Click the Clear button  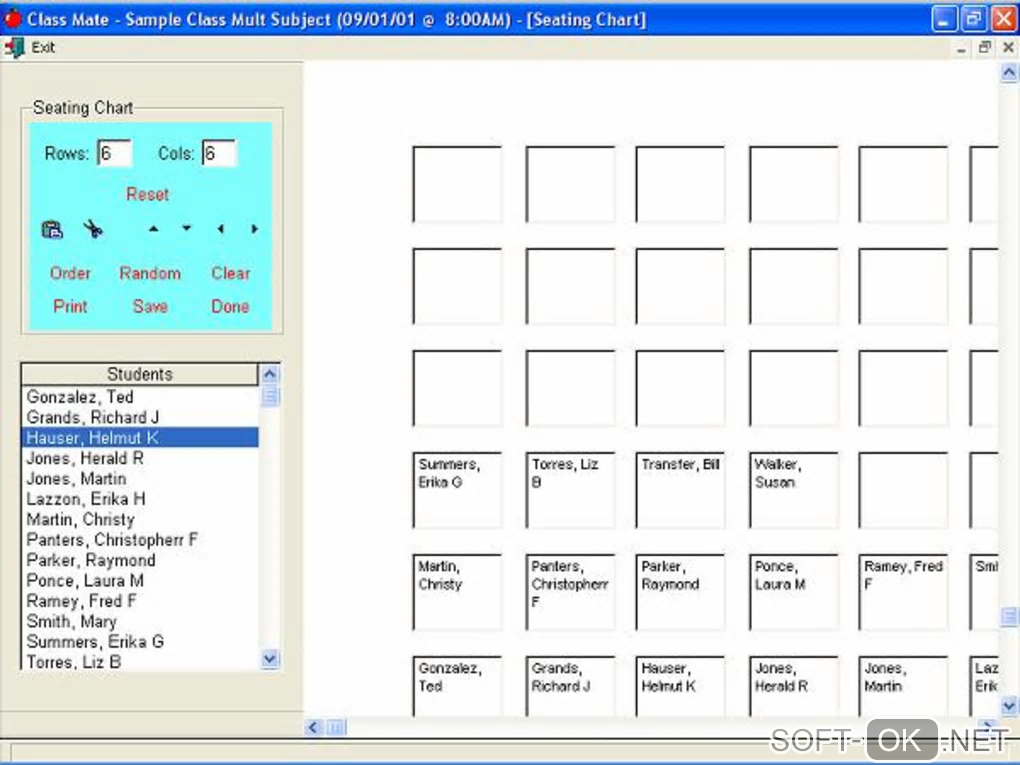[231, 273]
